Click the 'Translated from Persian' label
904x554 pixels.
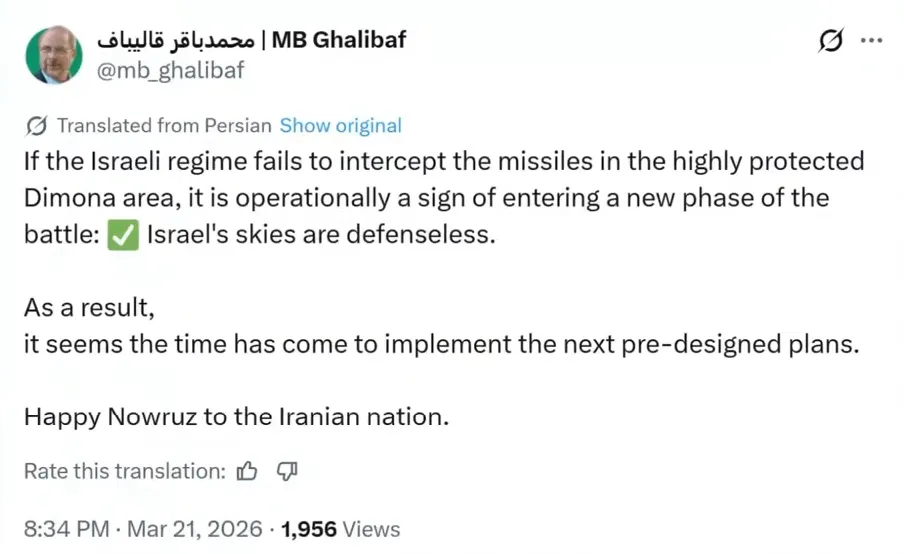pyautogui.click(x=164, y=126)
